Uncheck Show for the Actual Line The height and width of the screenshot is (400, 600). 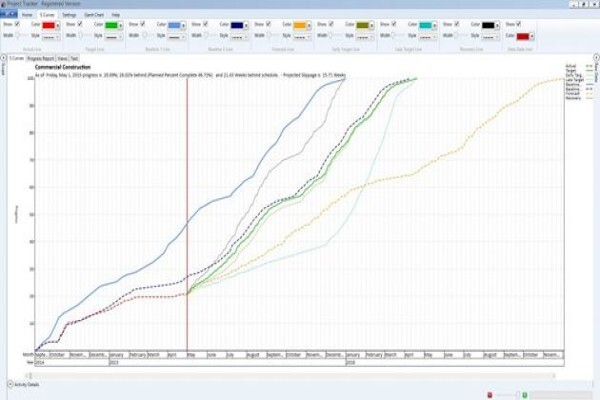coord(17,24)
